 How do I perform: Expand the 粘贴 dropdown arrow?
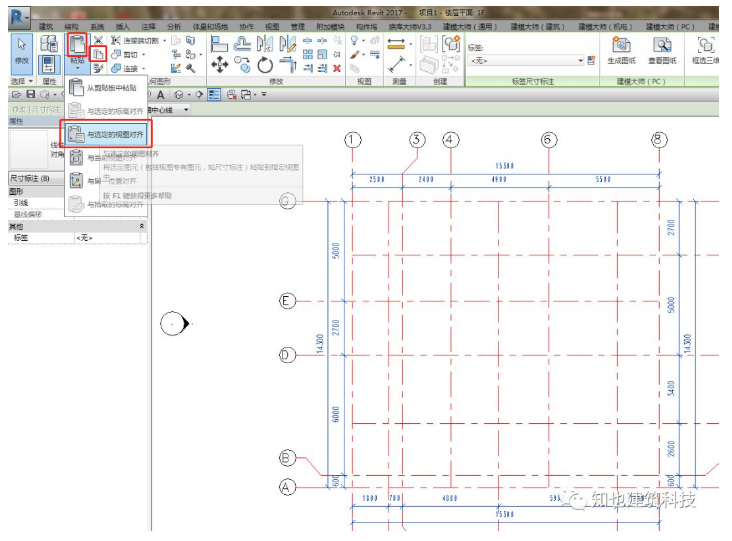tap(77, 69)
